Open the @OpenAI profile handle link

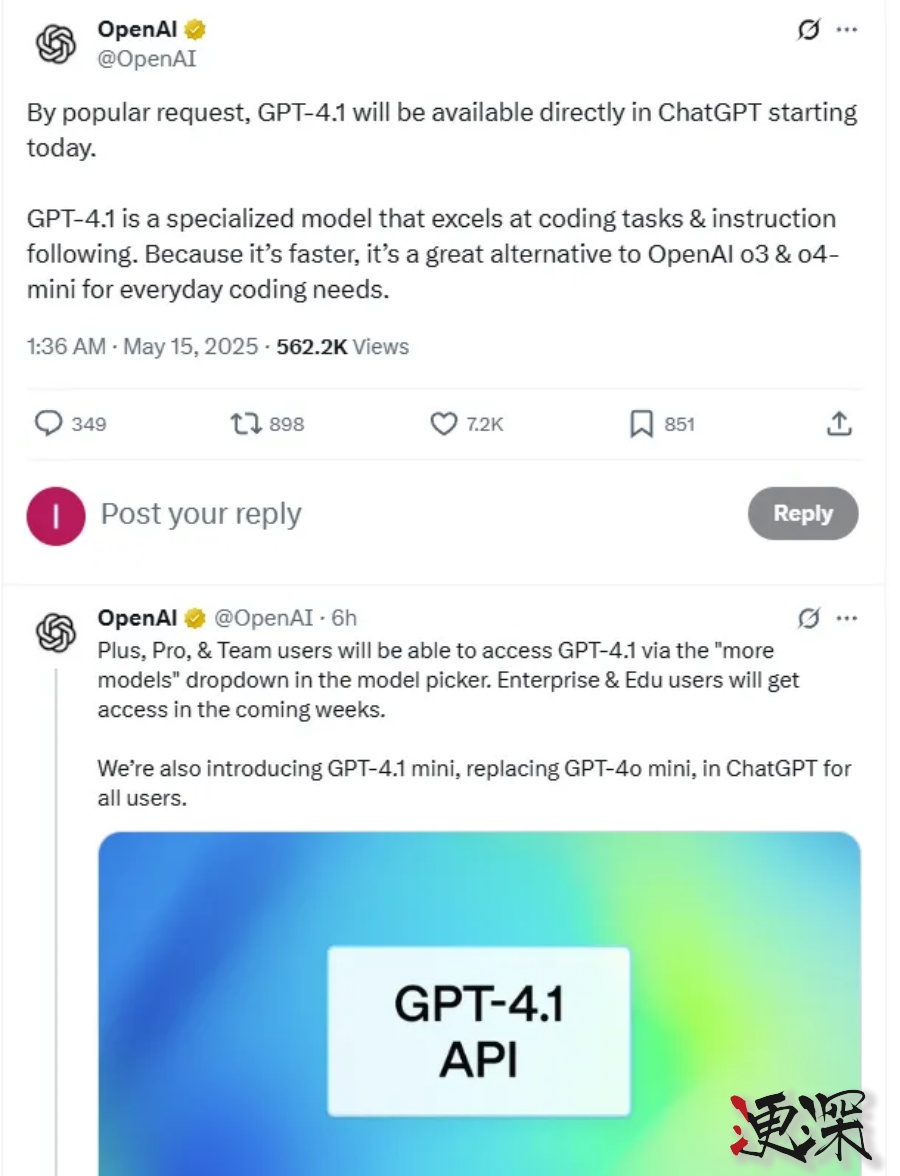148,59
